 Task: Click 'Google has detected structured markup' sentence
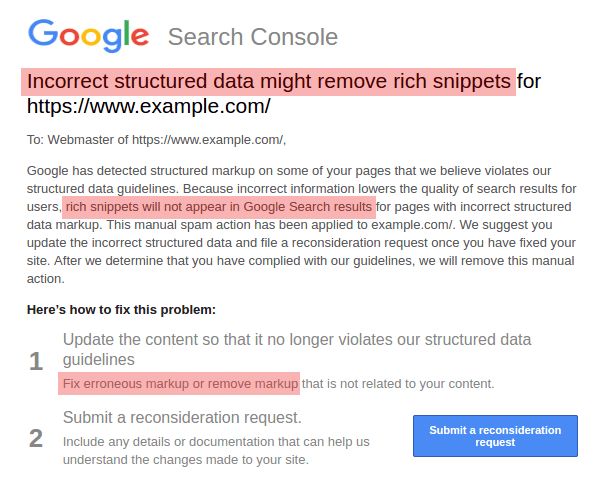tap(170, 171)
